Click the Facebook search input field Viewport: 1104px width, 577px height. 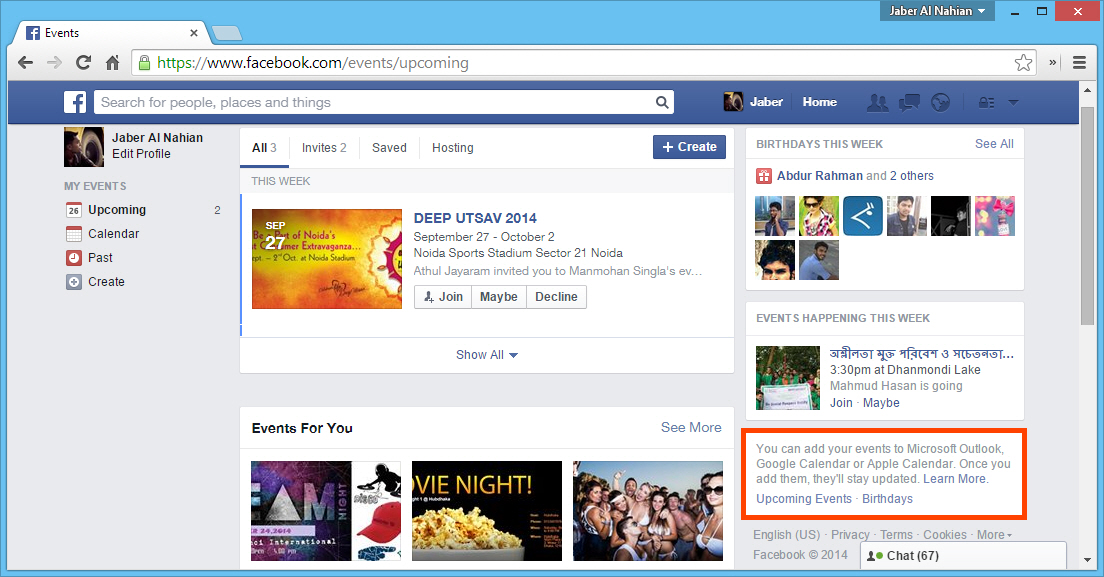(375, 102)
